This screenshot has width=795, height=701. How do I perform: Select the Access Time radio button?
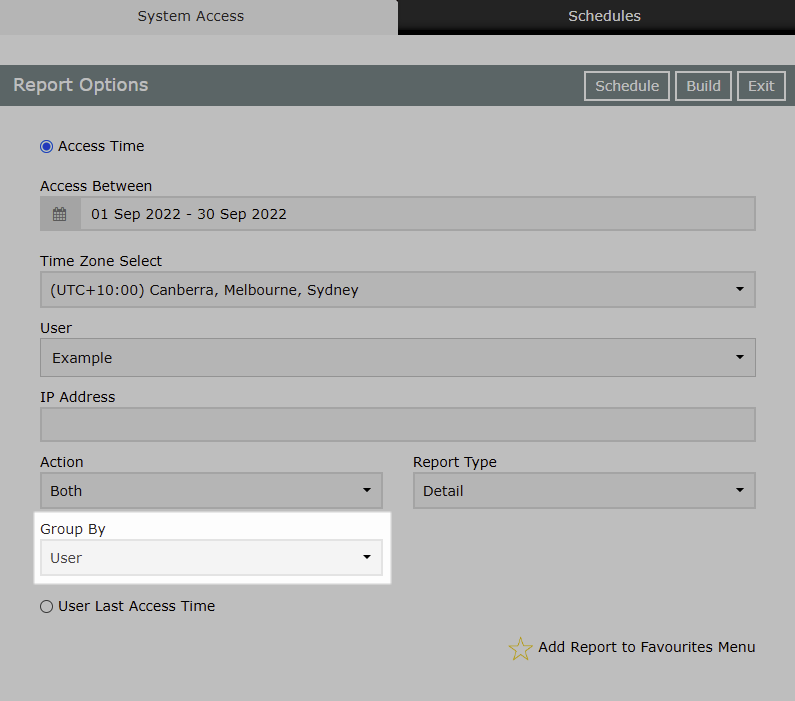click(x=47, y=146)
